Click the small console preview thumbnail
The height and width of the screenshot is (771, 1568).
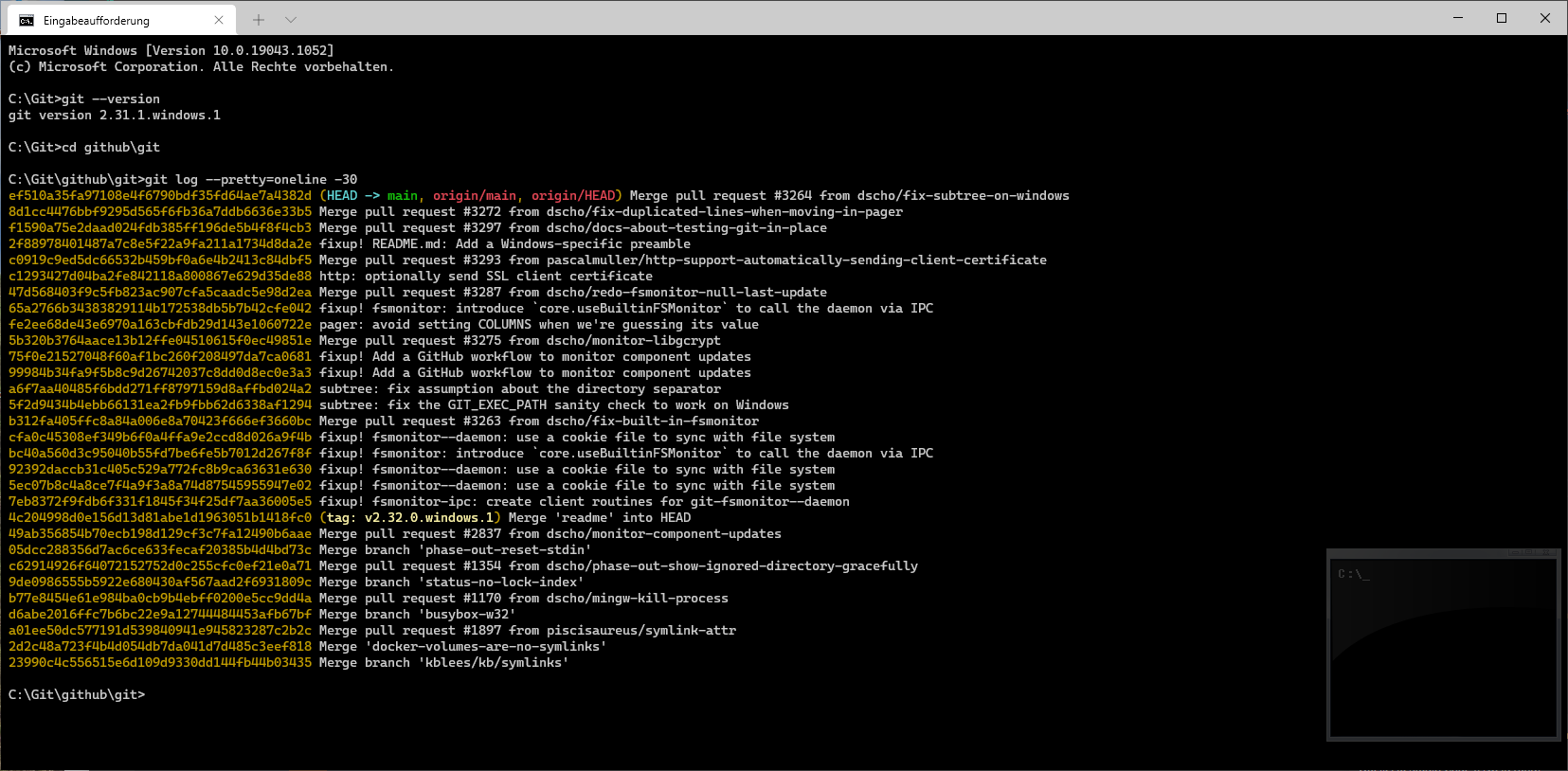[1443, 644]
